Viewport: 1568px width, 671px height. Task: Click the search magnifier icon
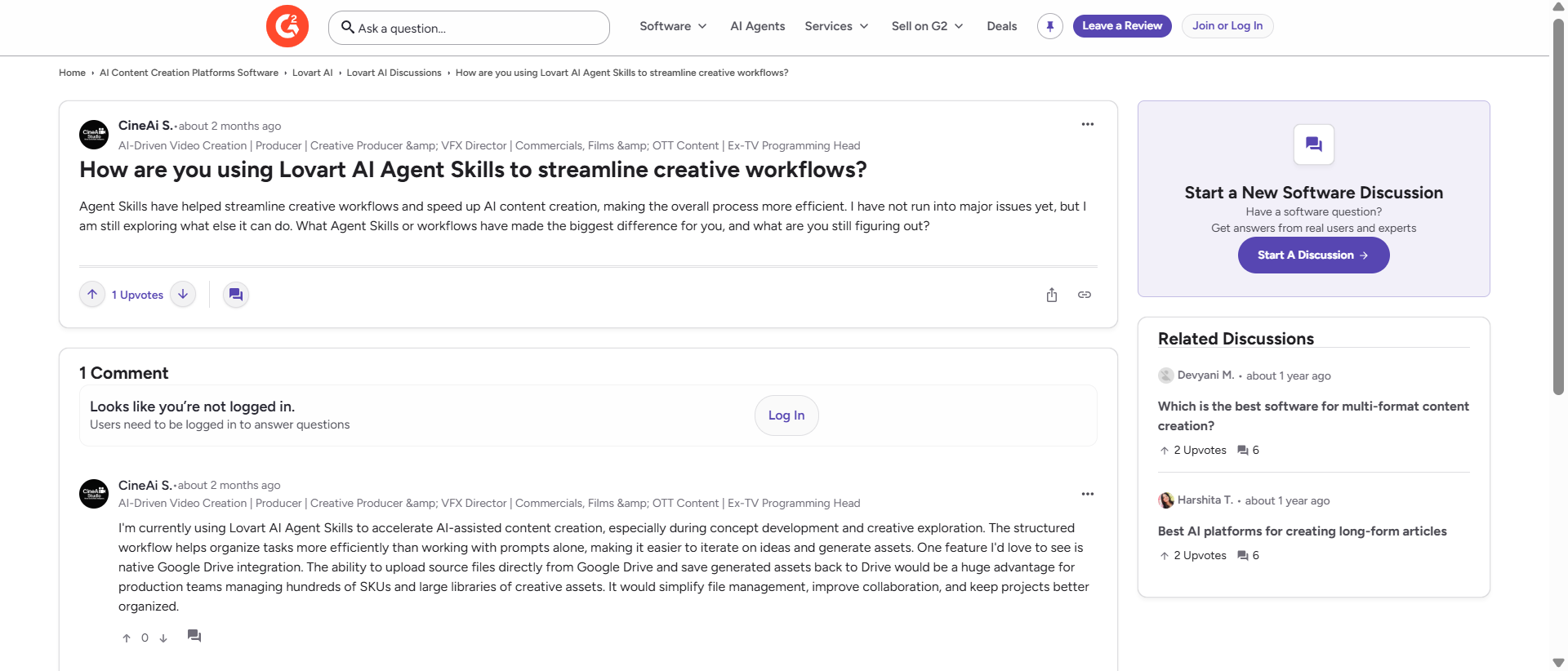(348, 27)
